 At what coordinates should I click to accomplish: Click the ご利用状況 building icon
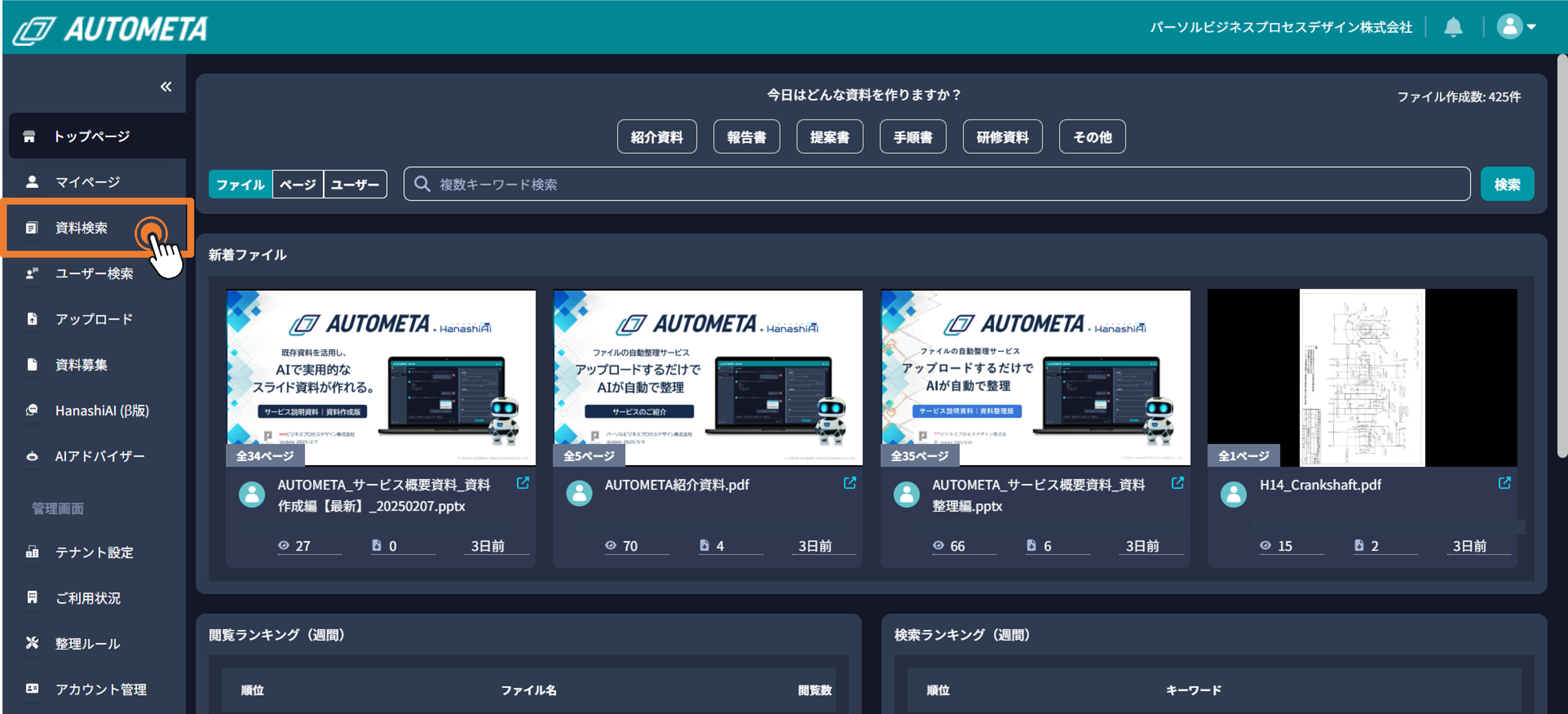31,597
